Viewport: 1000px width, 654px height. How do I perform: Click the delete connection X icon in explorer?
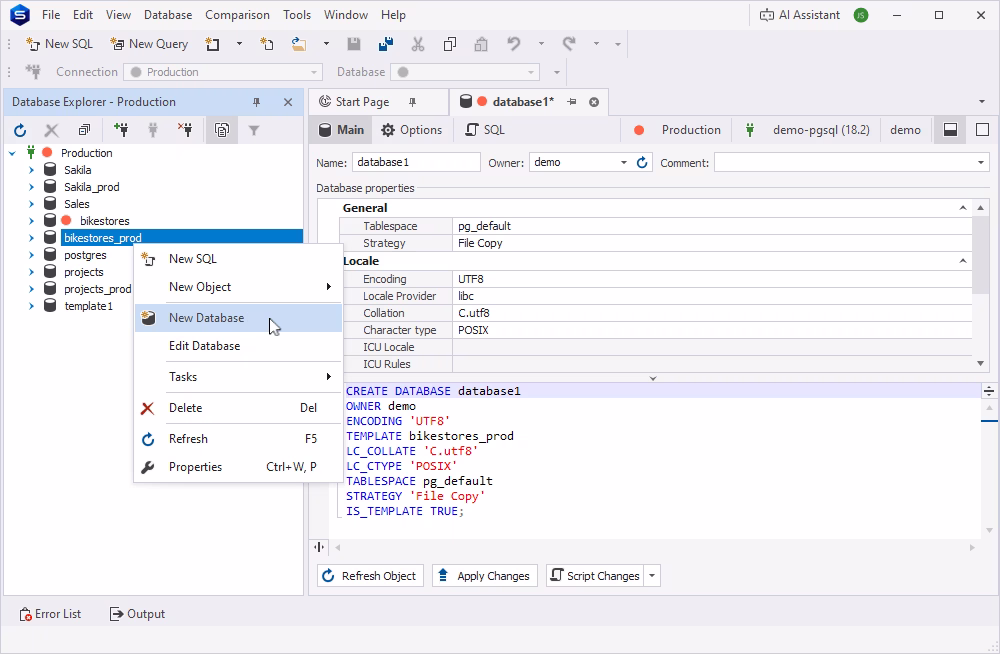click(52, 130)
